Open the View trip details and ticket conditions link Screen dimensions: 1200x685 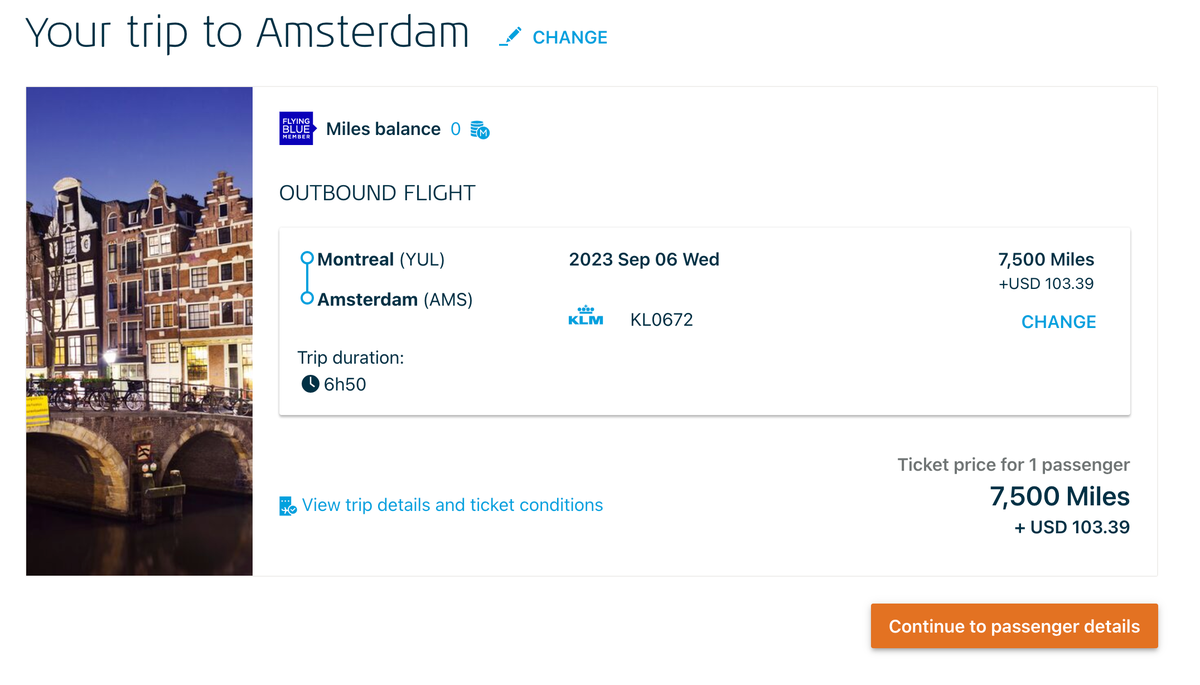tap(452, 505)
